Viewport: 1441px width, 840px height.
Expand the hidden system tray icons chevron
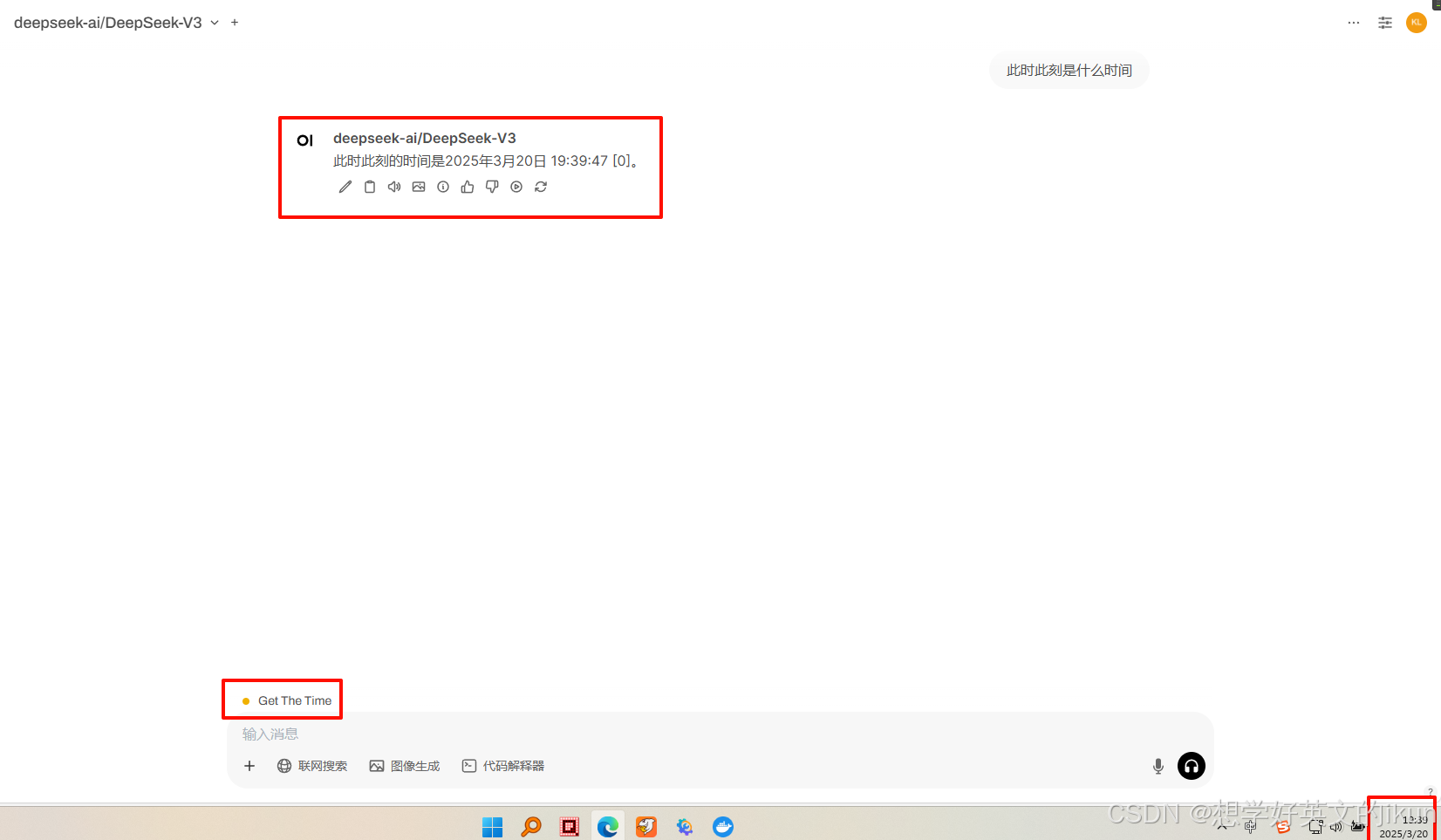click(x=1222, y=827)
